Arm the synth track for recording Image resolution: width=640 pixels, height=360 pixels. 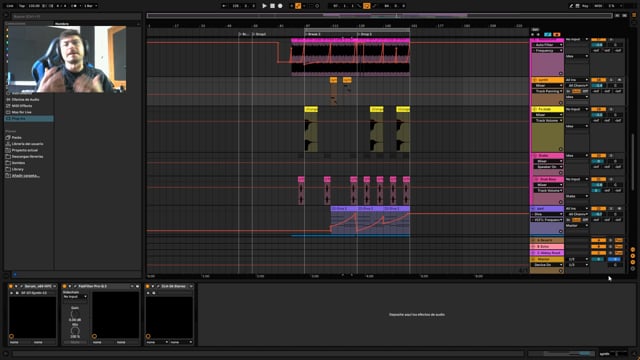pyautogui.click(x=619, y=80)
